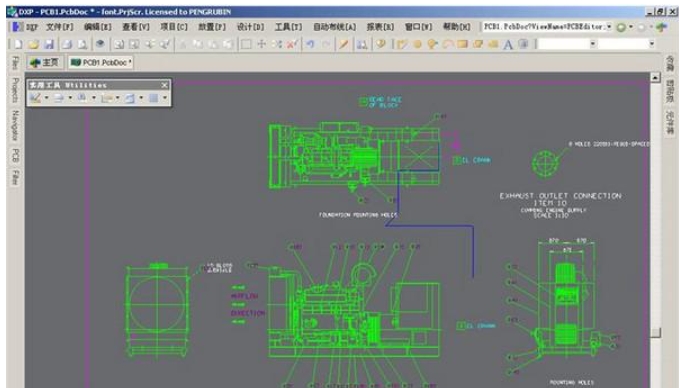
Task: Click the new blank document icon
Action: [18, 44]
